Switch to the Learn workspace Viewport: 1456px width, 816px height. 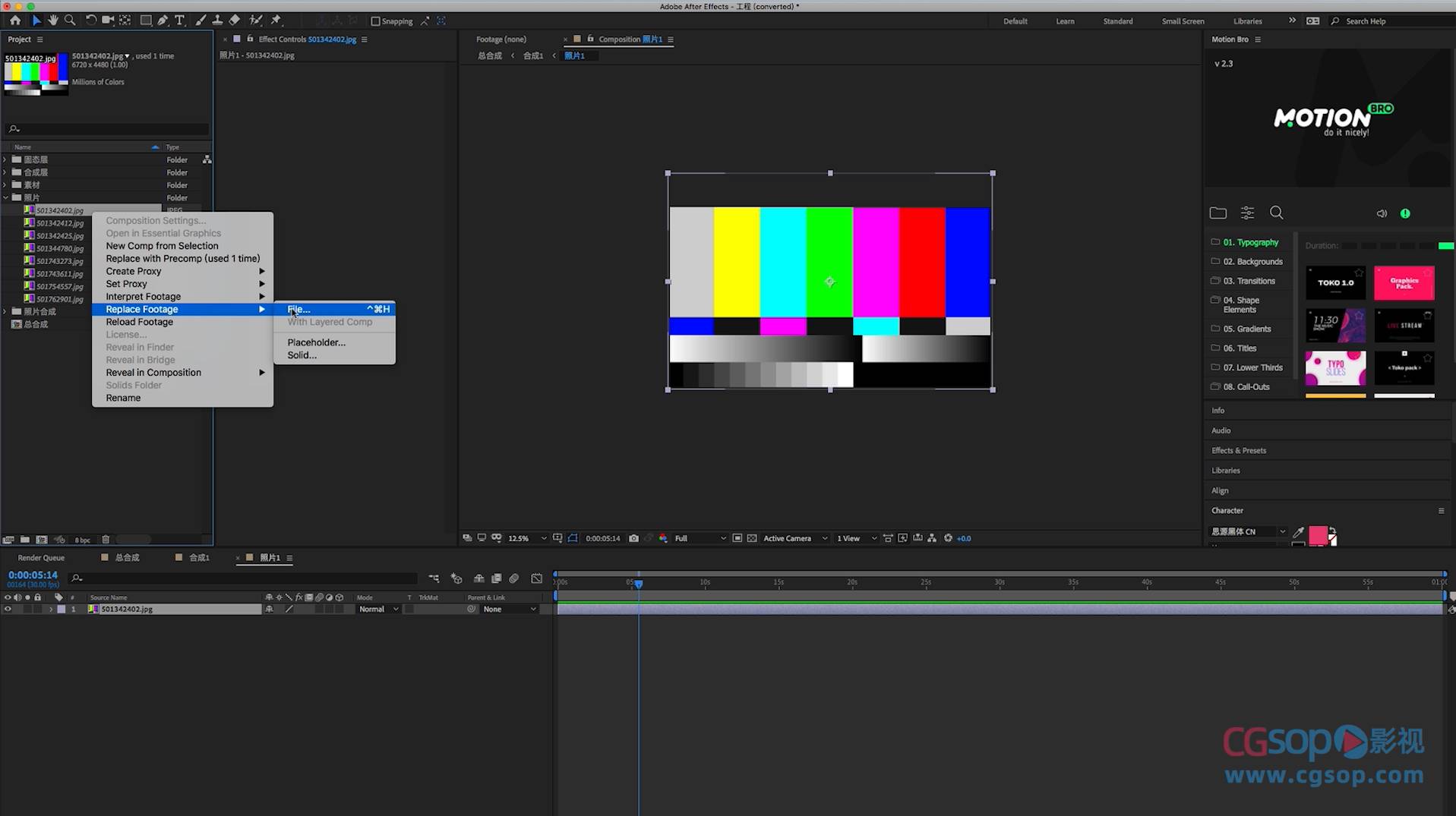(1065, 21)
